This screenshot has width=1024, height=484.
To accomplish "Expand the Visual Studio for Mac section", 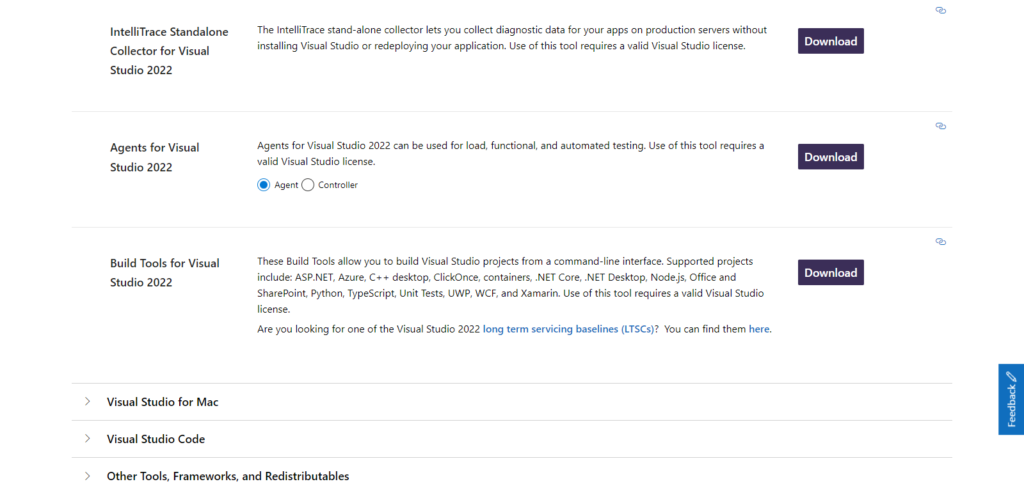I will click(163, 402).
